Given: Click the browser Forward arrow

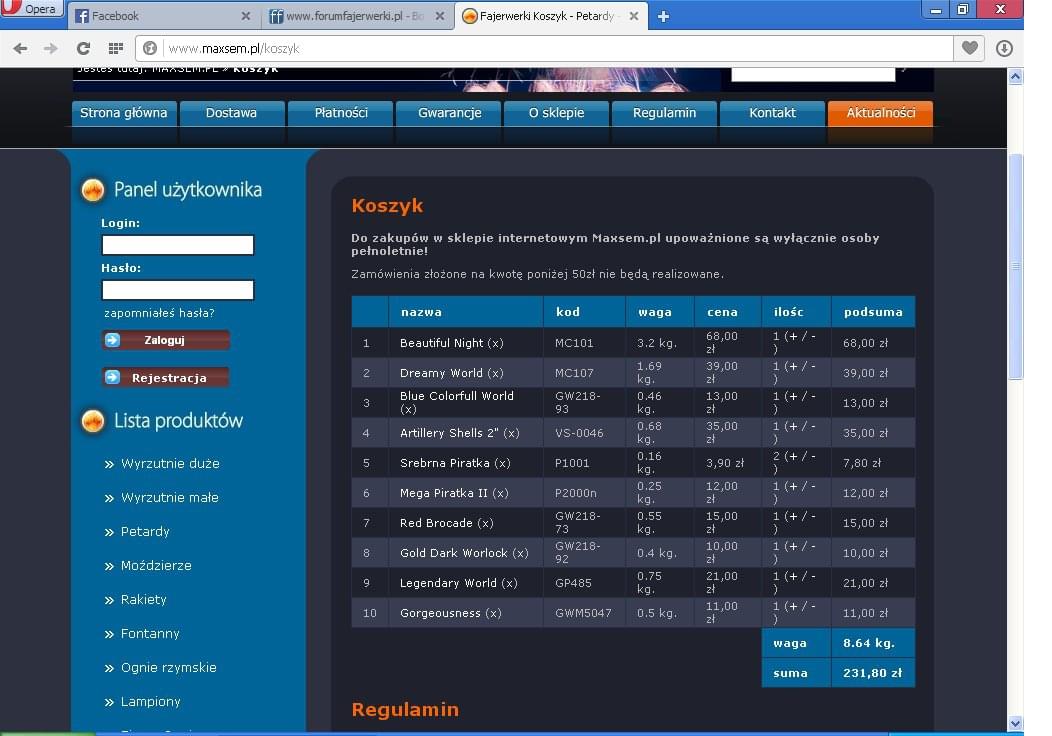Looking at the screenshot, I should 50,48.
